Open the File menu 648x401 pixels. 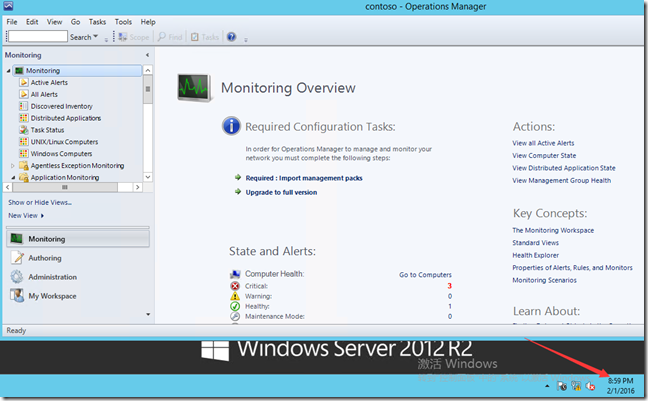coord(12,22)
